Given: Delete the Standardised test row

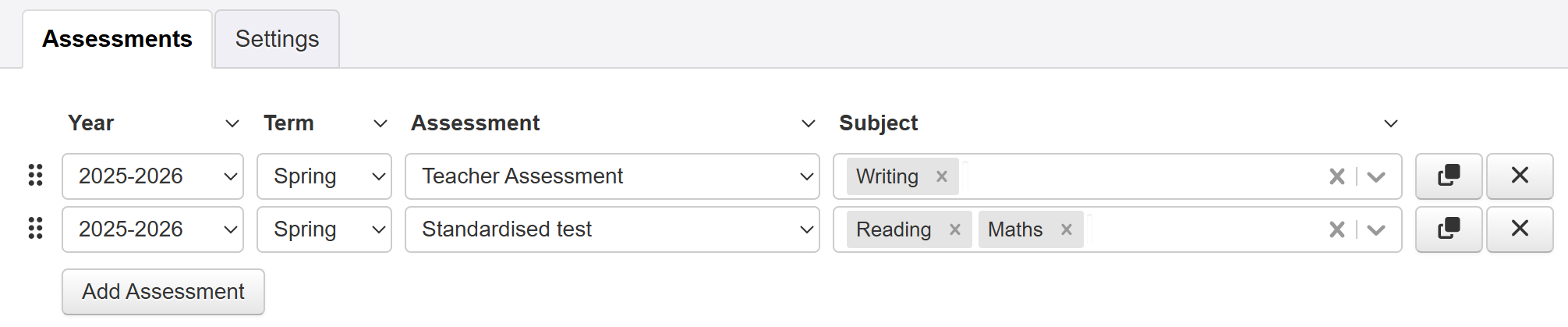Looking at the screenshot, I should 1519,229.
